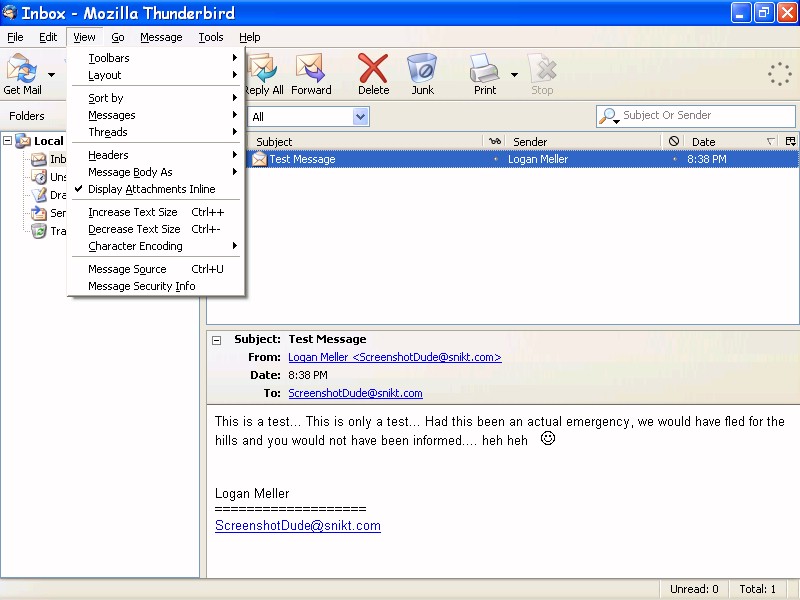Expand the Toolbars submenu
The height and width of the screenshot is (600, 800).
156,58
